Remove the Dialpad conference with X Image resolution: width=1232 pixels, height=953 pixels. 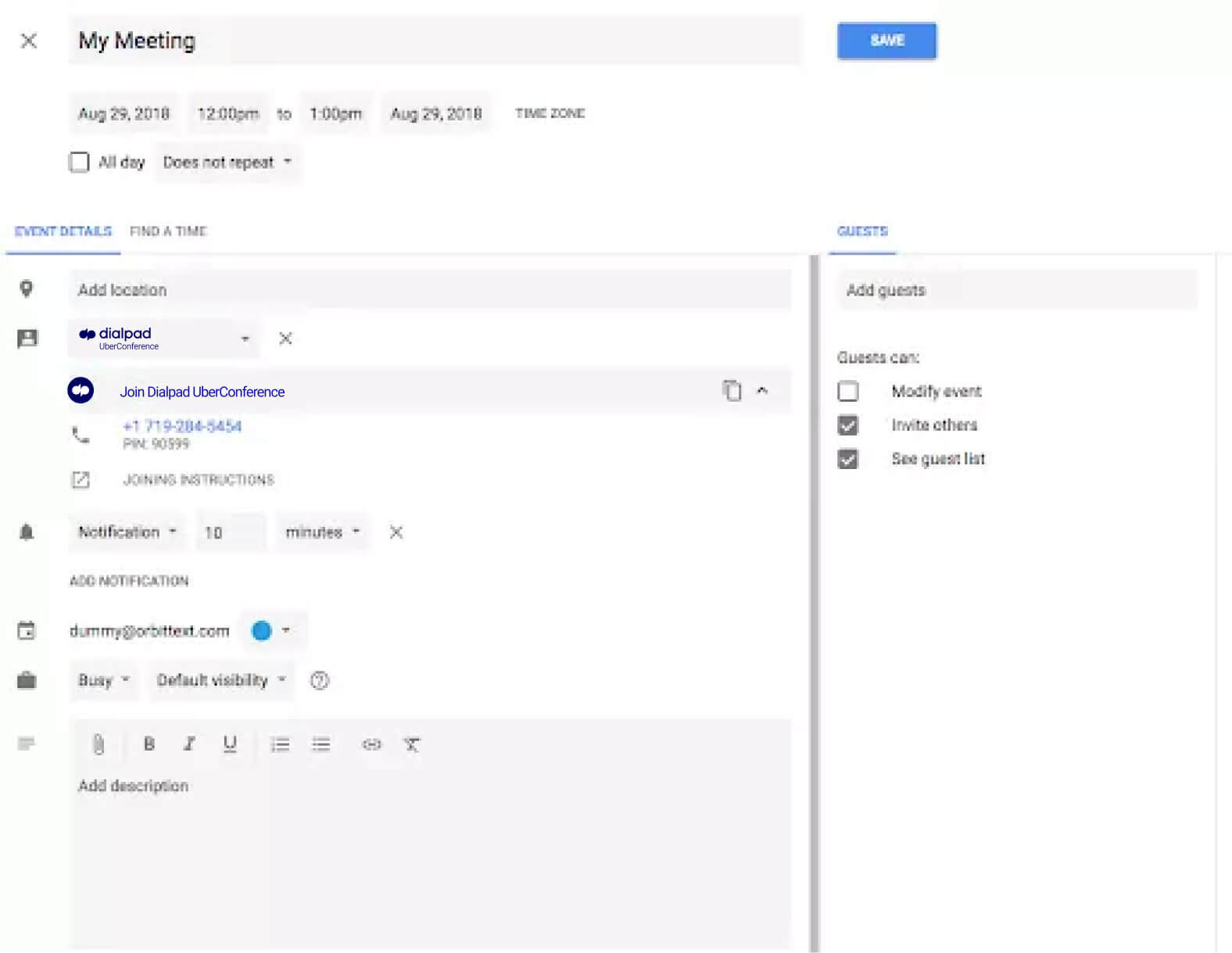[x=285, y=339]
